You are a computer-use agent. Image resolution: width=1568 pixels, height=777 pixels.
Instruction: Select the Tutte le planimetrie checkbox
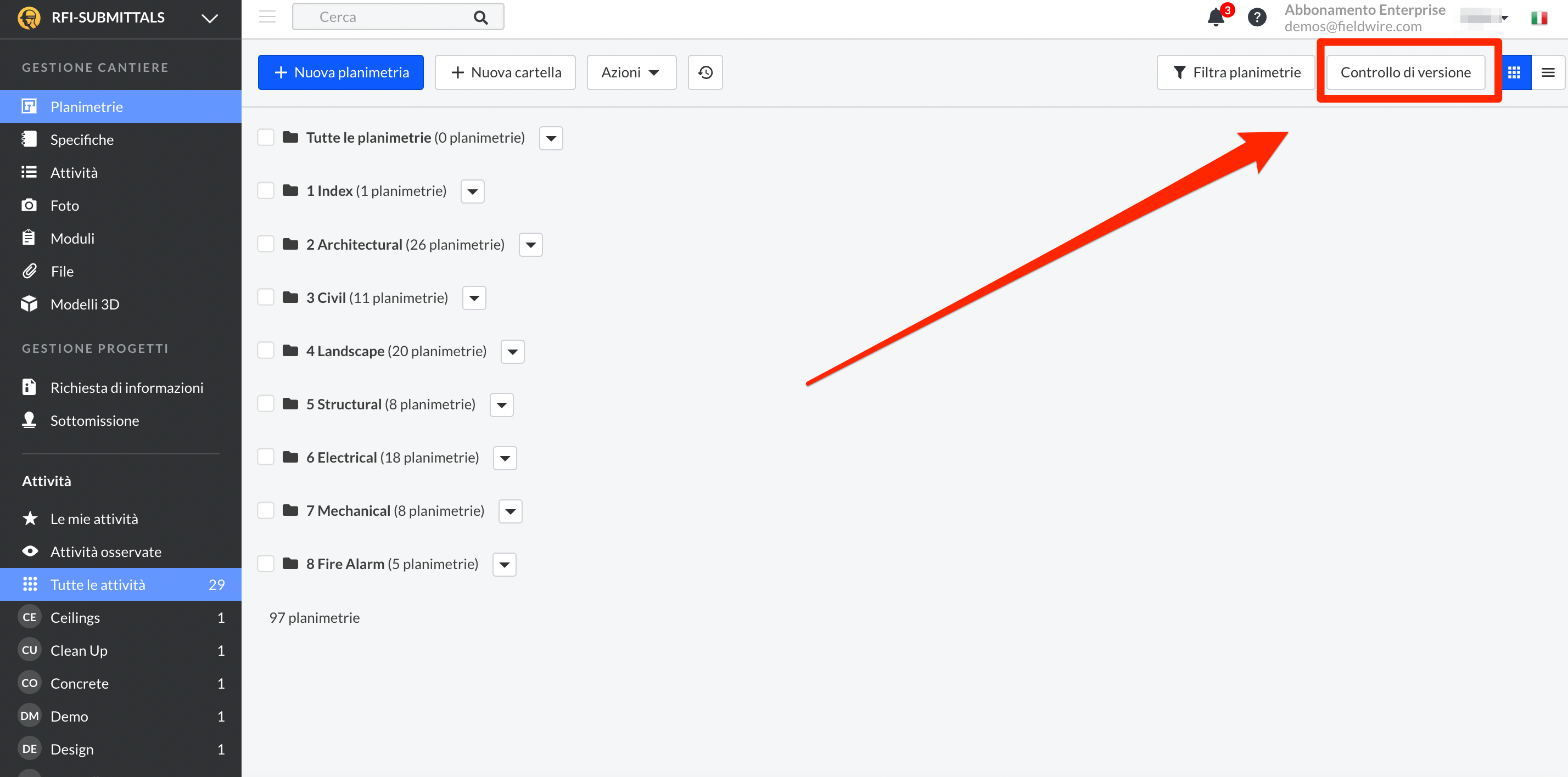point(265,138)
